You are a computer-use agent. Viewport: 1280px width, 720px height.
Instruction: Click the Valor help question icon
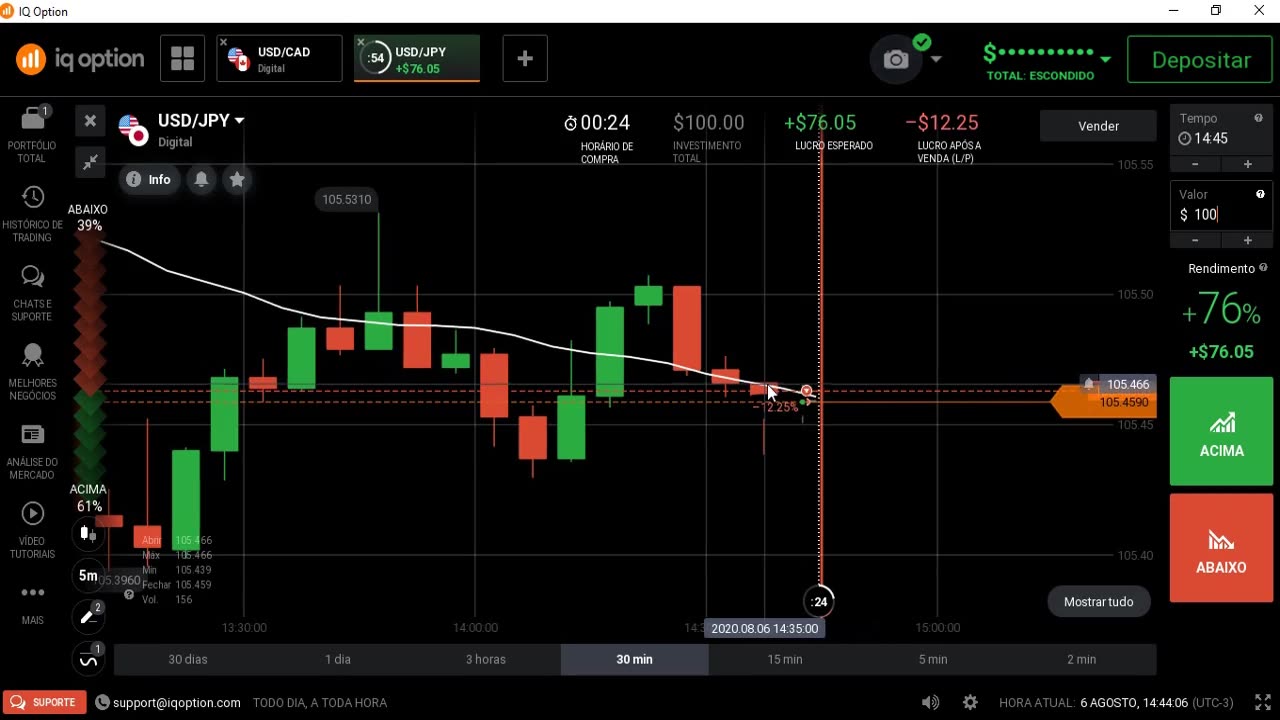point(1260,194)
